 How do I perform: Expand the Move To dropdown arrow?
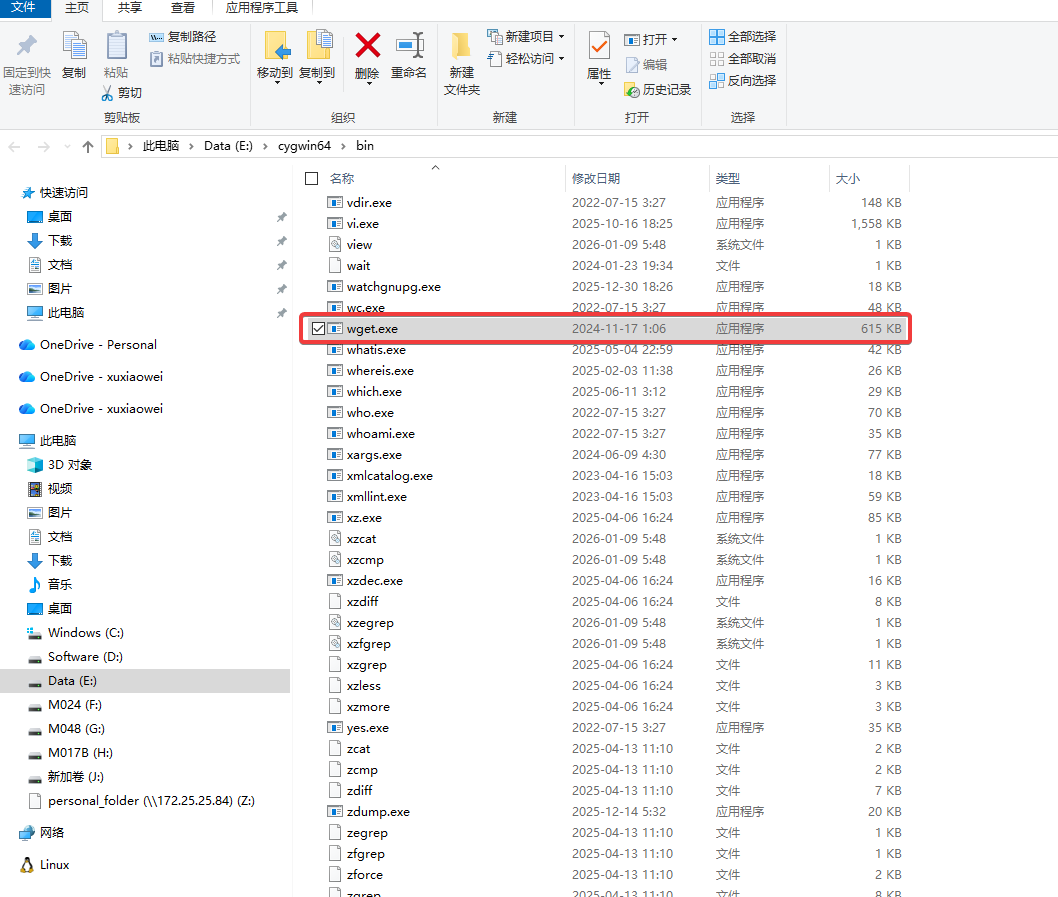pyautogui.click(x=275, y=82)
